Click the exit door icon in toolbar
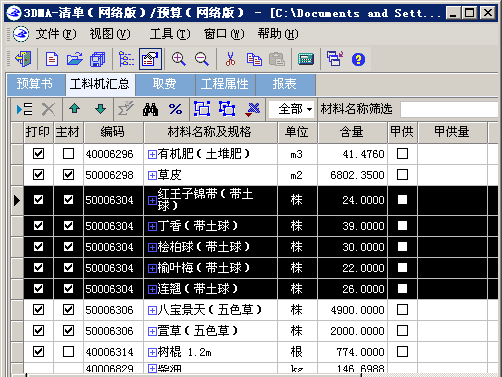 (23, 59)
